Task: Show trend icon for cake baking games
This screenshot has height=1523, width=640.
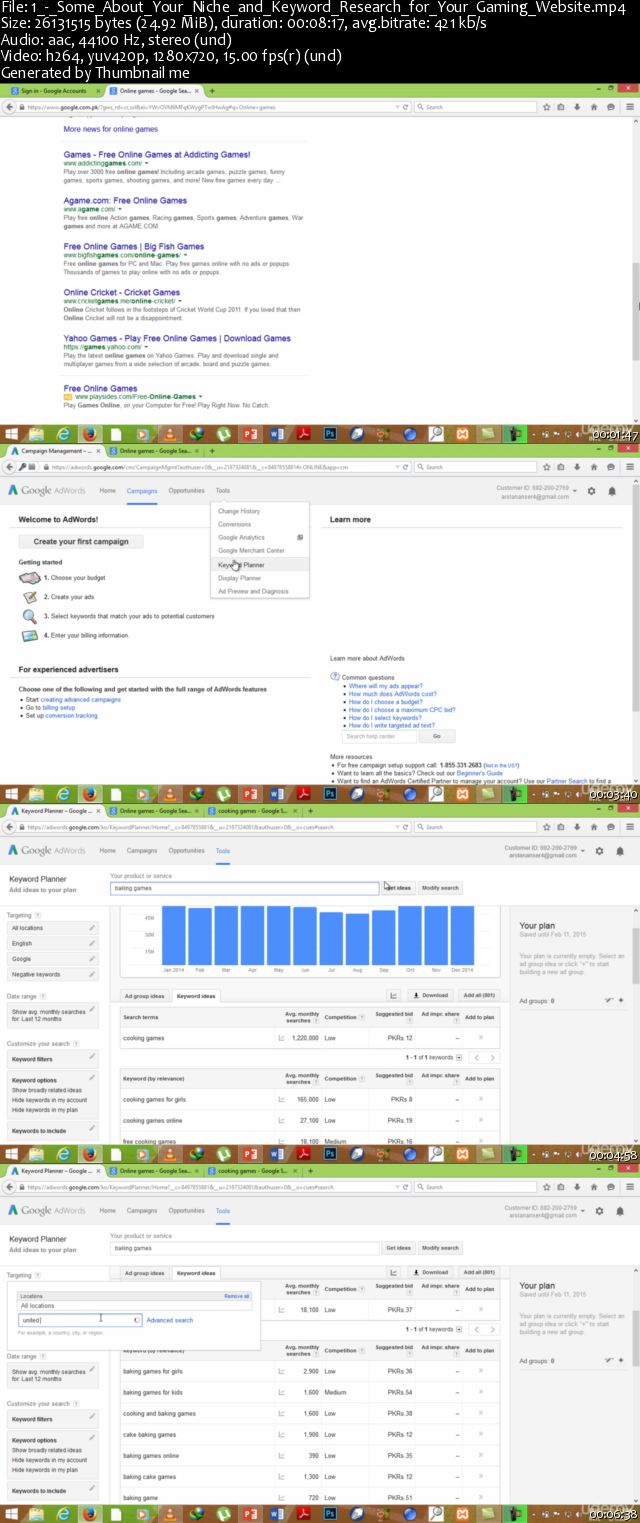Action: (x=280, y=1434)
